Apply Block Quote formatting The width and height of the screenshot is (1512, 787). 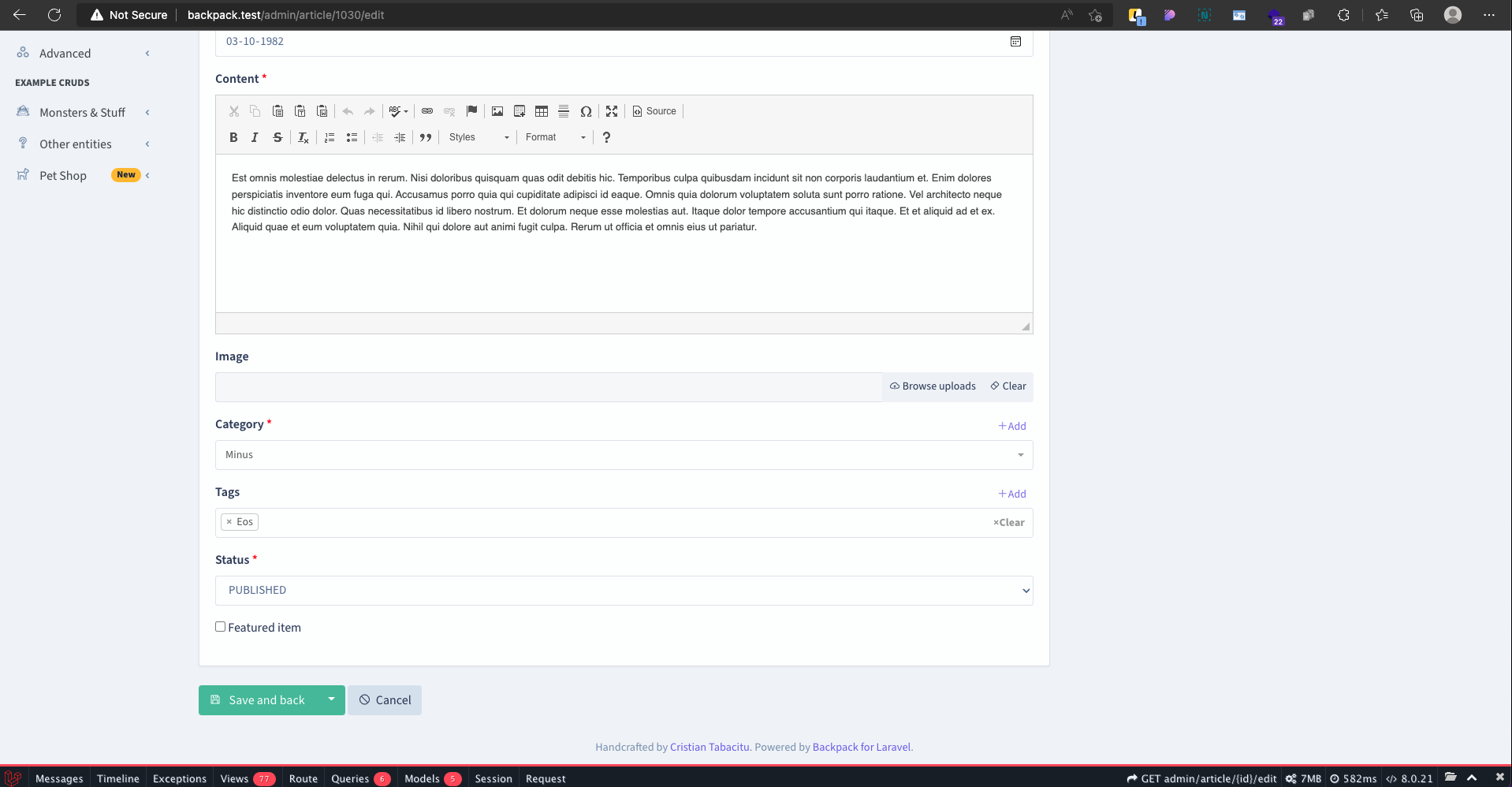(x=425, y=137)
